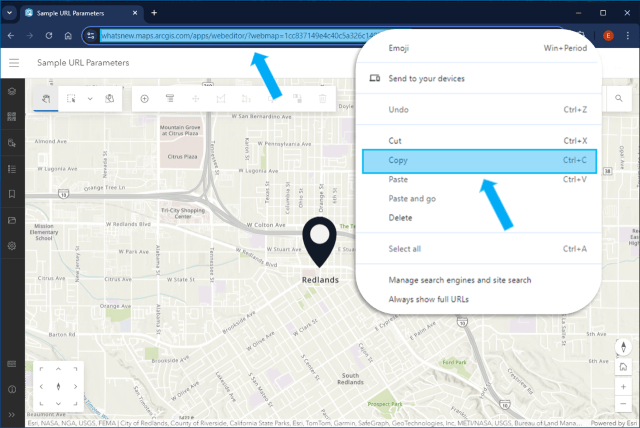This screenshot has height=428, width=640.
Task: Open Manage search engines and site search
Action: click(x=479, y=280)
